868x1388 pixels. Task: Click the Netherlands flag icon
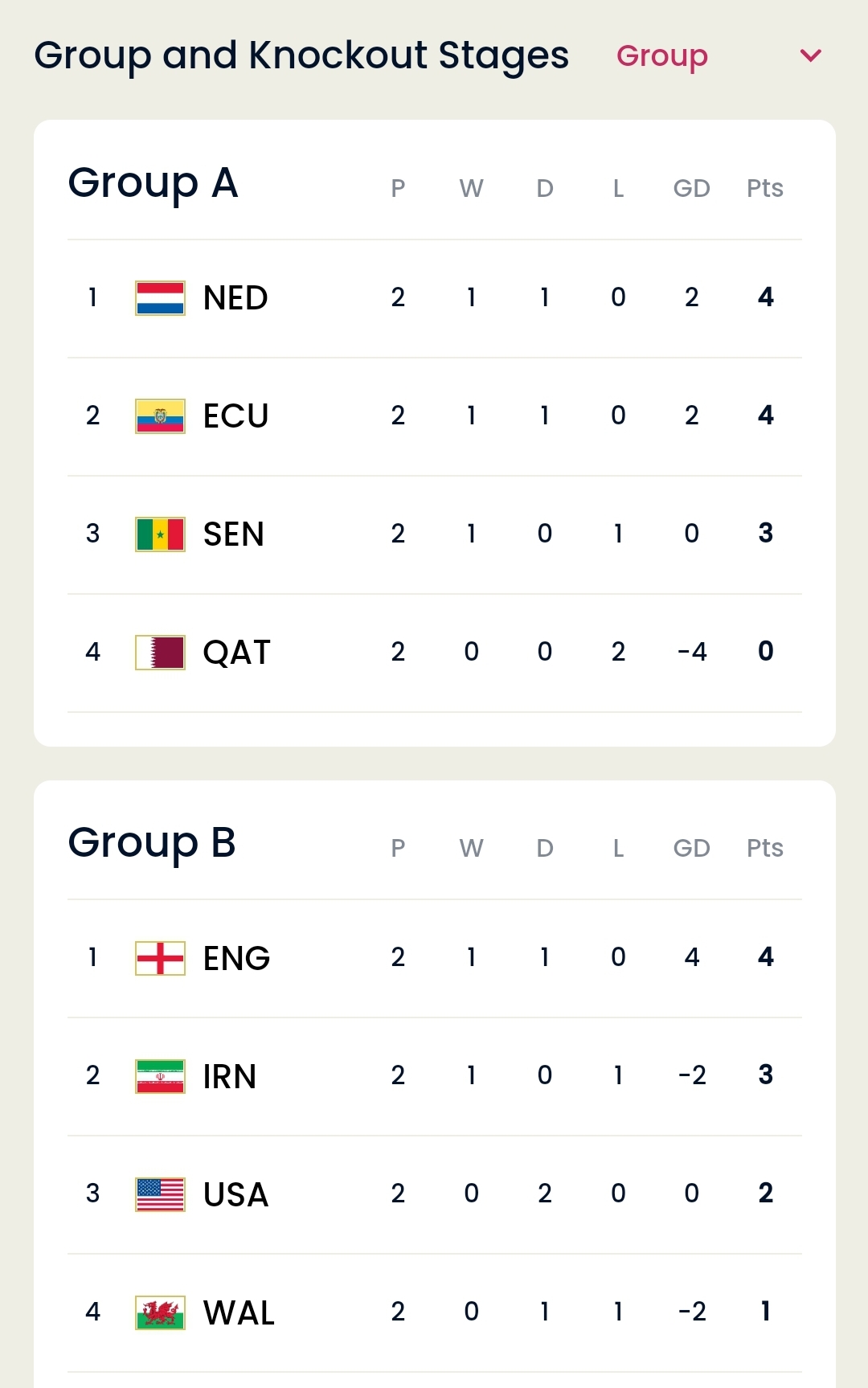[160, 298]
